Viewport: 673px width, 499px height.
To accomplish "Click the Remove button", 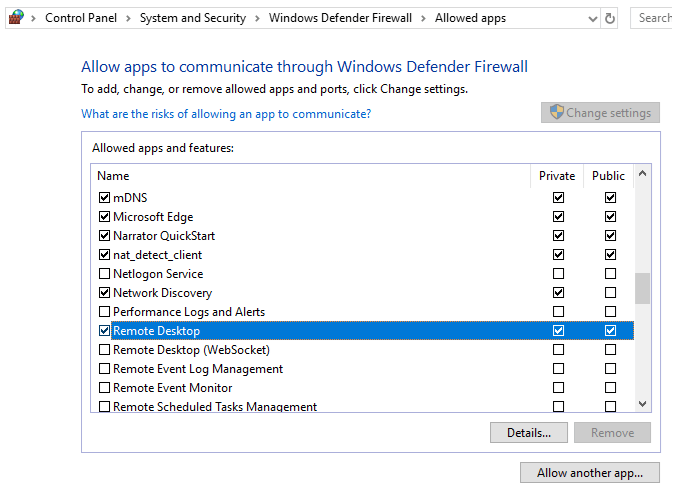I will coord(612,432).
